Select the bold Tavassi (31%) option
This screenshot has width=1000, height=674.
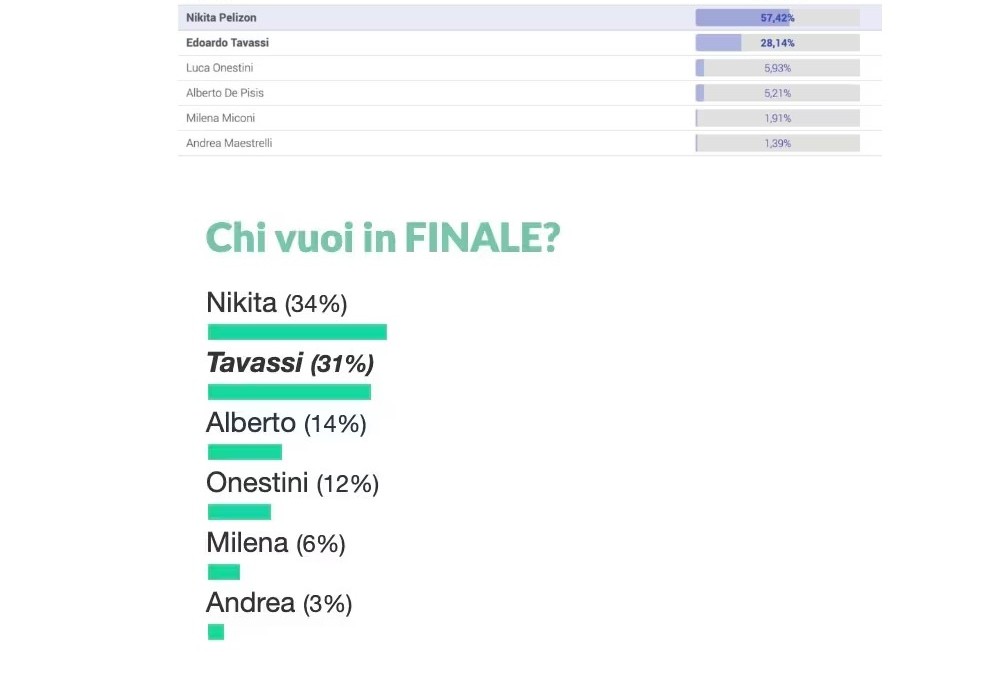click(290, 363)
